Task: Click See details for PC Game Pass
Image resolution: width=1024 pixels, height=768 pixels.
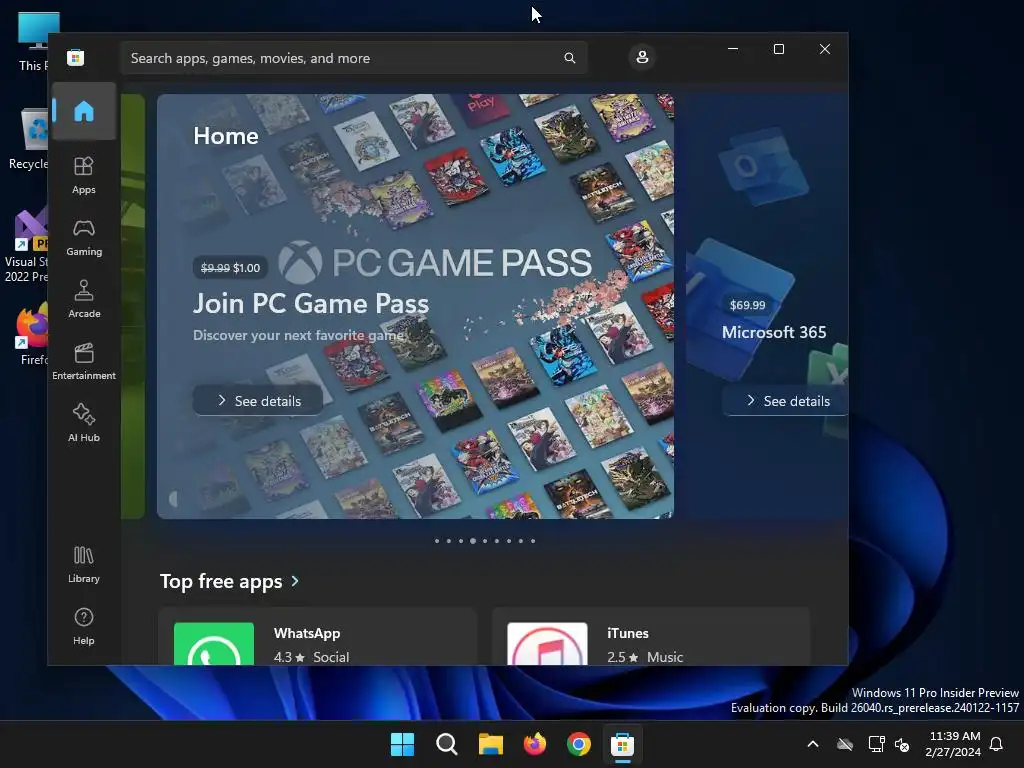Action: tap(258, 400)
